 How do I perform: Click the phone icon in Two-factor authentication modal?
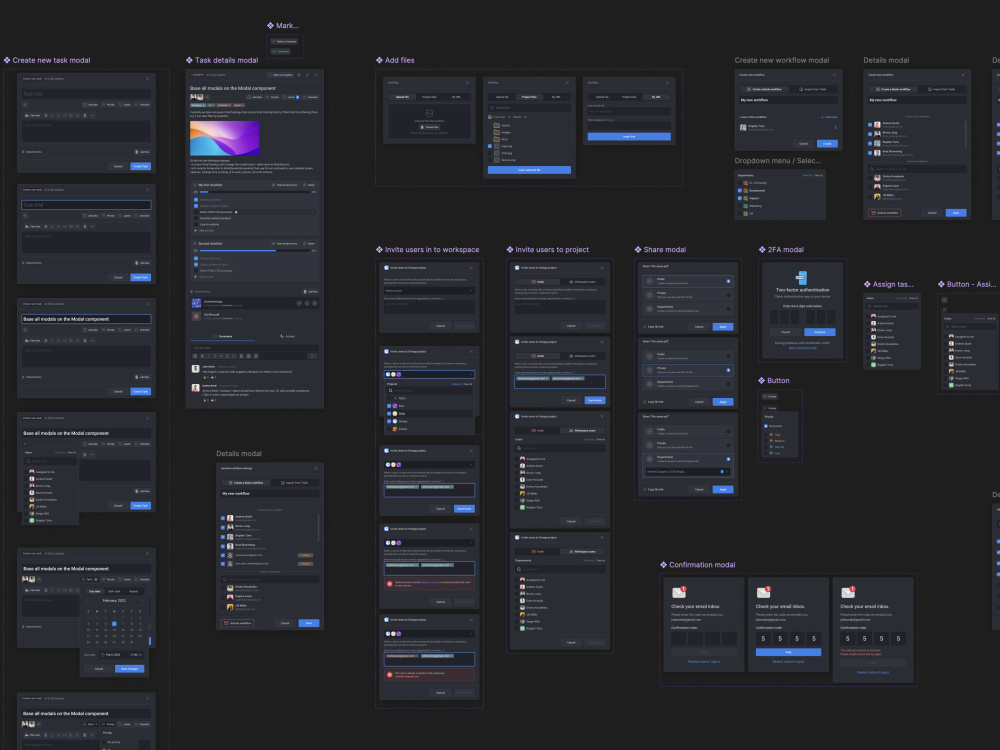pyautogui.click(x=801, y=278)
